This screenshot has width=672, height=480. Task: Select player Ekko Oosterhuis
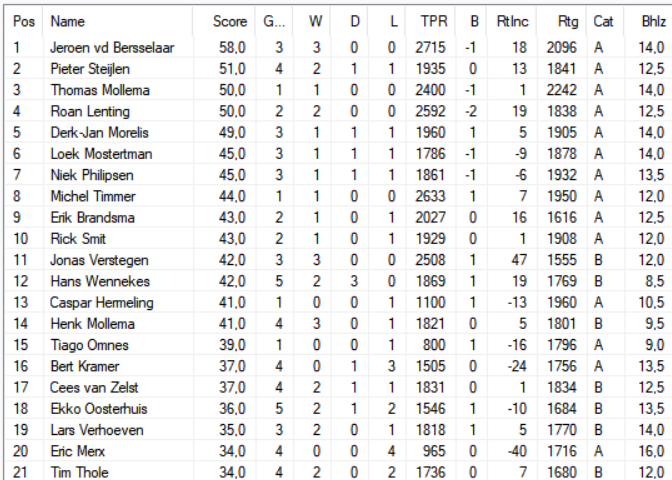point(339,408)
